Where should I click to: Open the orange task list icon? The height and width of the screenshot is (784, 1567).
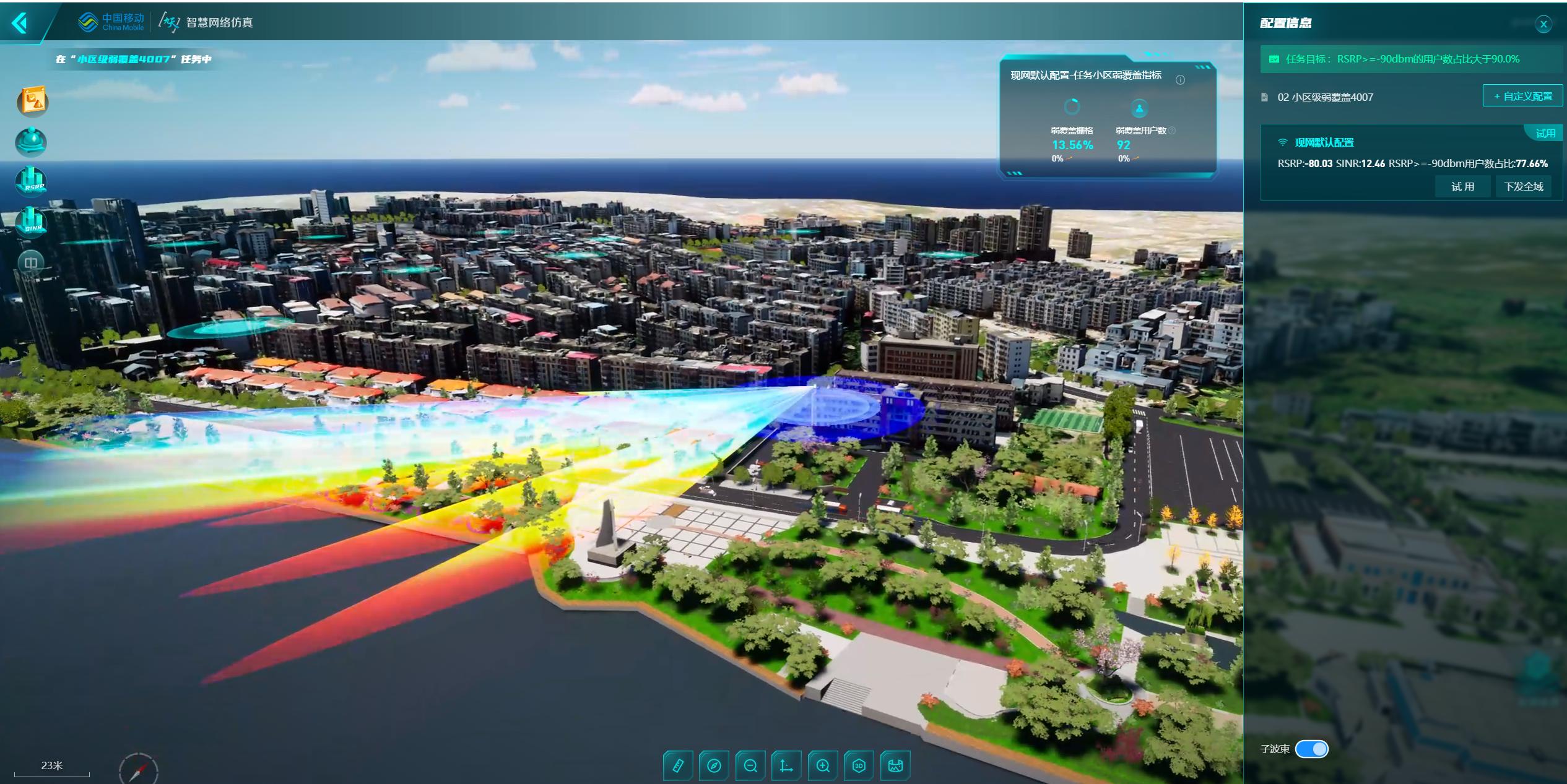pyautogui.click(x=32, y=101)
